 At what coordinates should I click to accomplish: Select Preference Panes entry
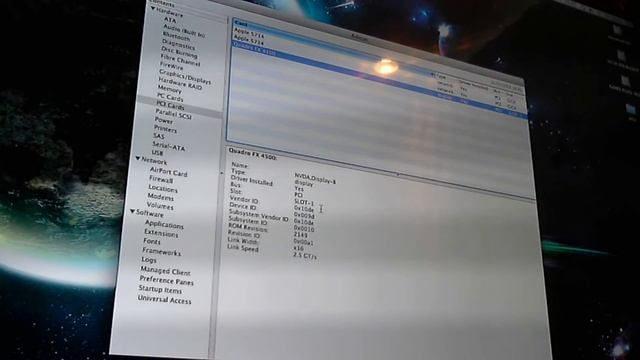pyautogui.click(x=167, y=280)
